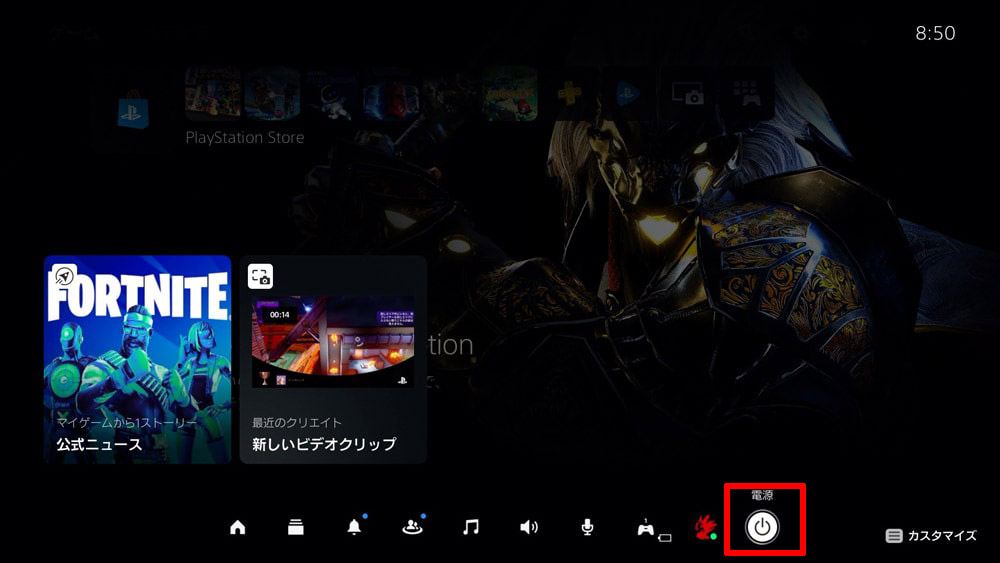
Task: Open the Switcher icon in the control center
Action: coord(295,527)
